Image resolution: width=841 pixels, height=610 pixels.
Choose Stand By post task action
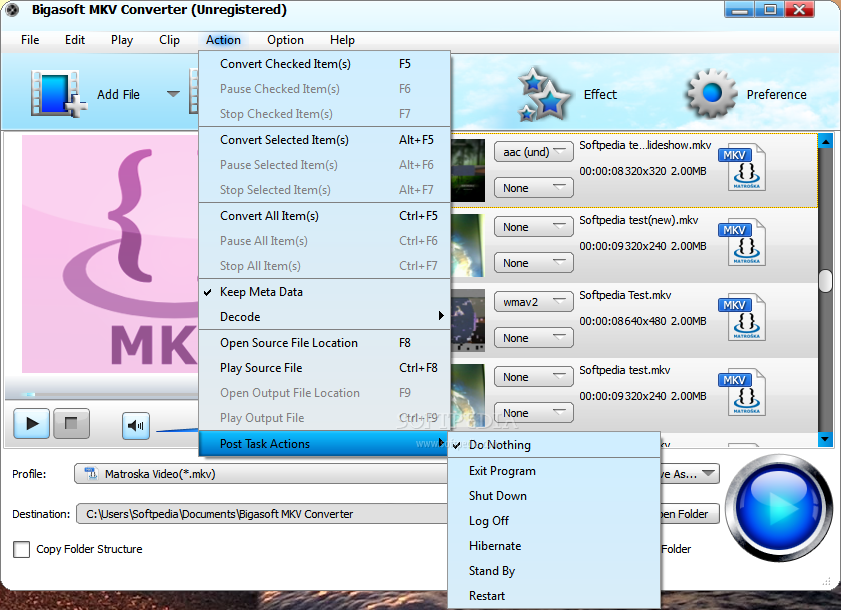tap(554, 571)
